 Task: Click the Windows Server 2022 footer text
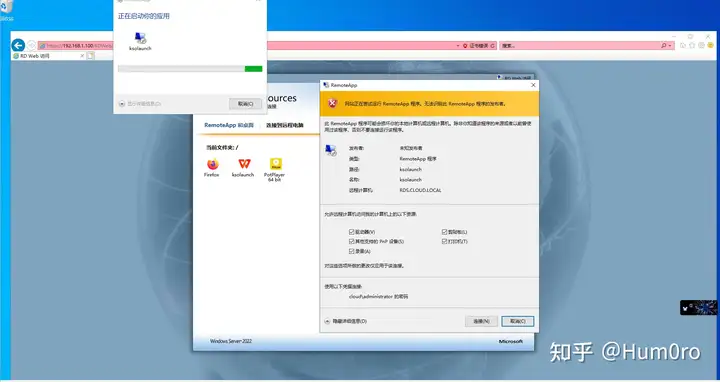(231, 341)
